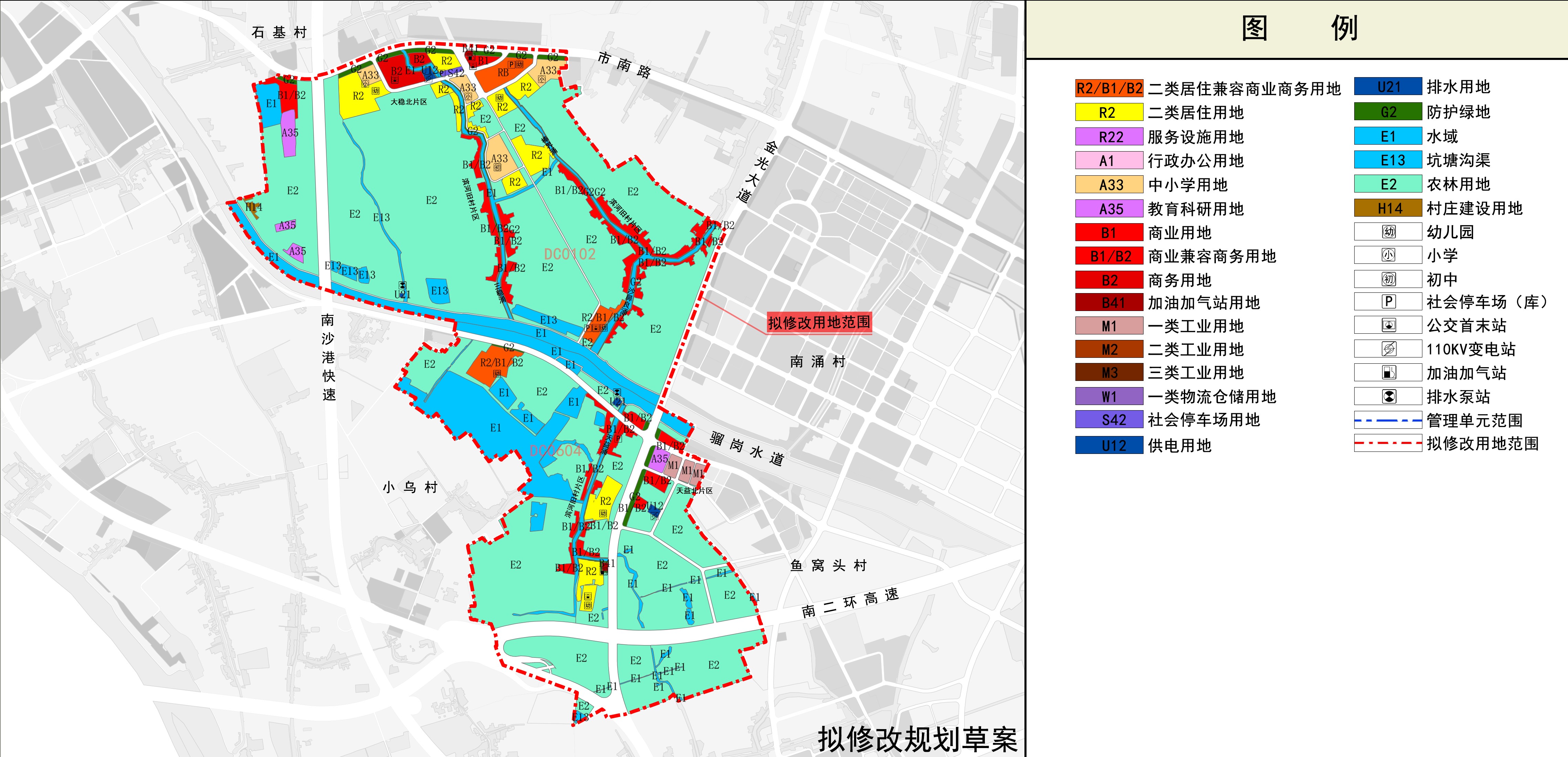The height and width of the screenshot is (757, 1568).
Task: Click the blue dashed 管理单元范围 legend line
Action: point(1388,420)
